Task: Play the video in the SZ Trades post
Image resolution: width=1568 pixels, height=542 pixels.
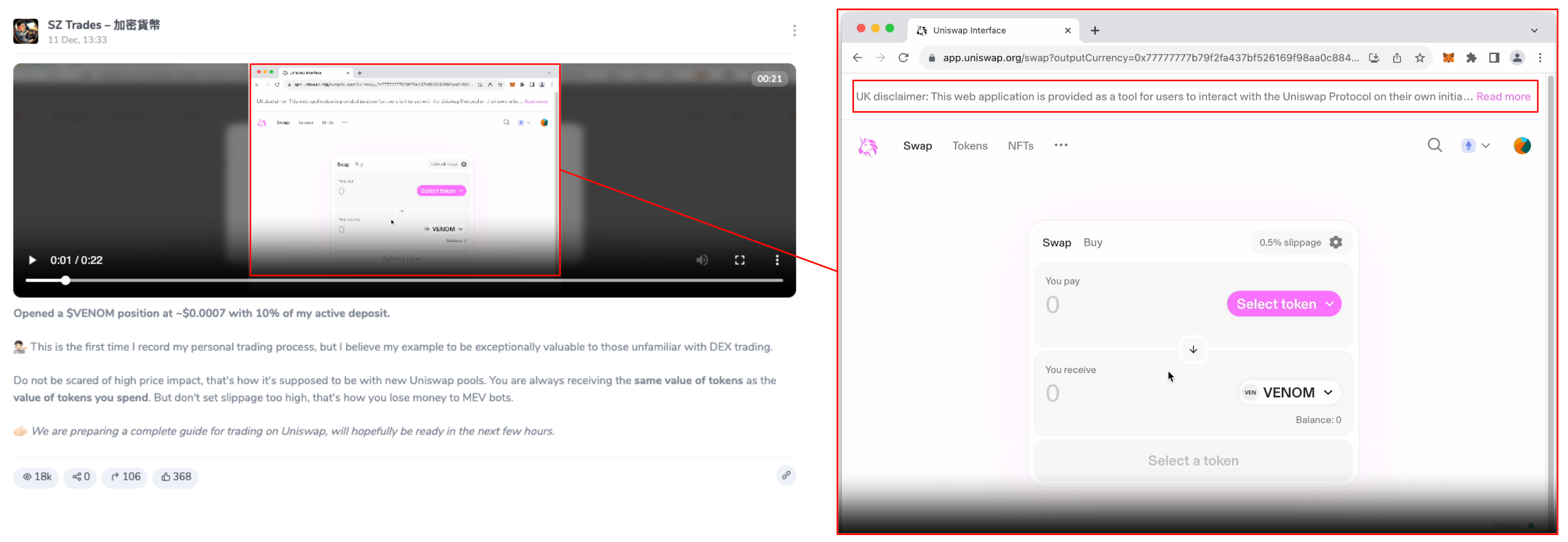Action: click(x=32, y=260)
